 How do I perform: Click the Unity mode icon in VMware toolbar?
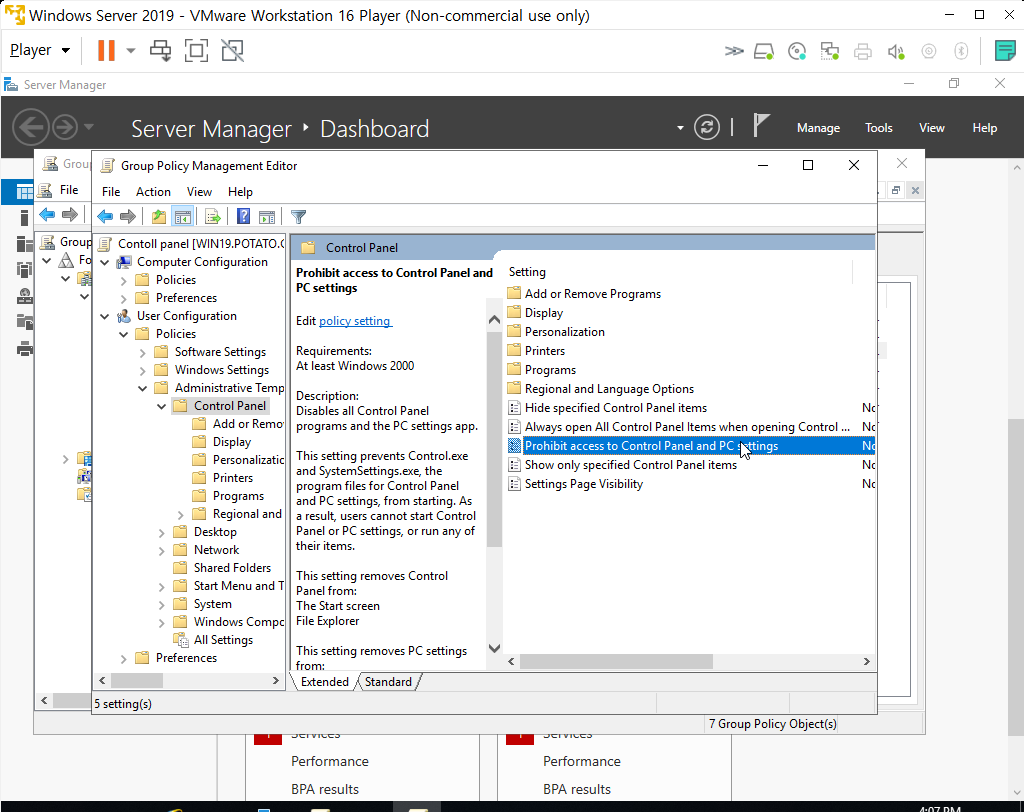click(x=232, y=50)
